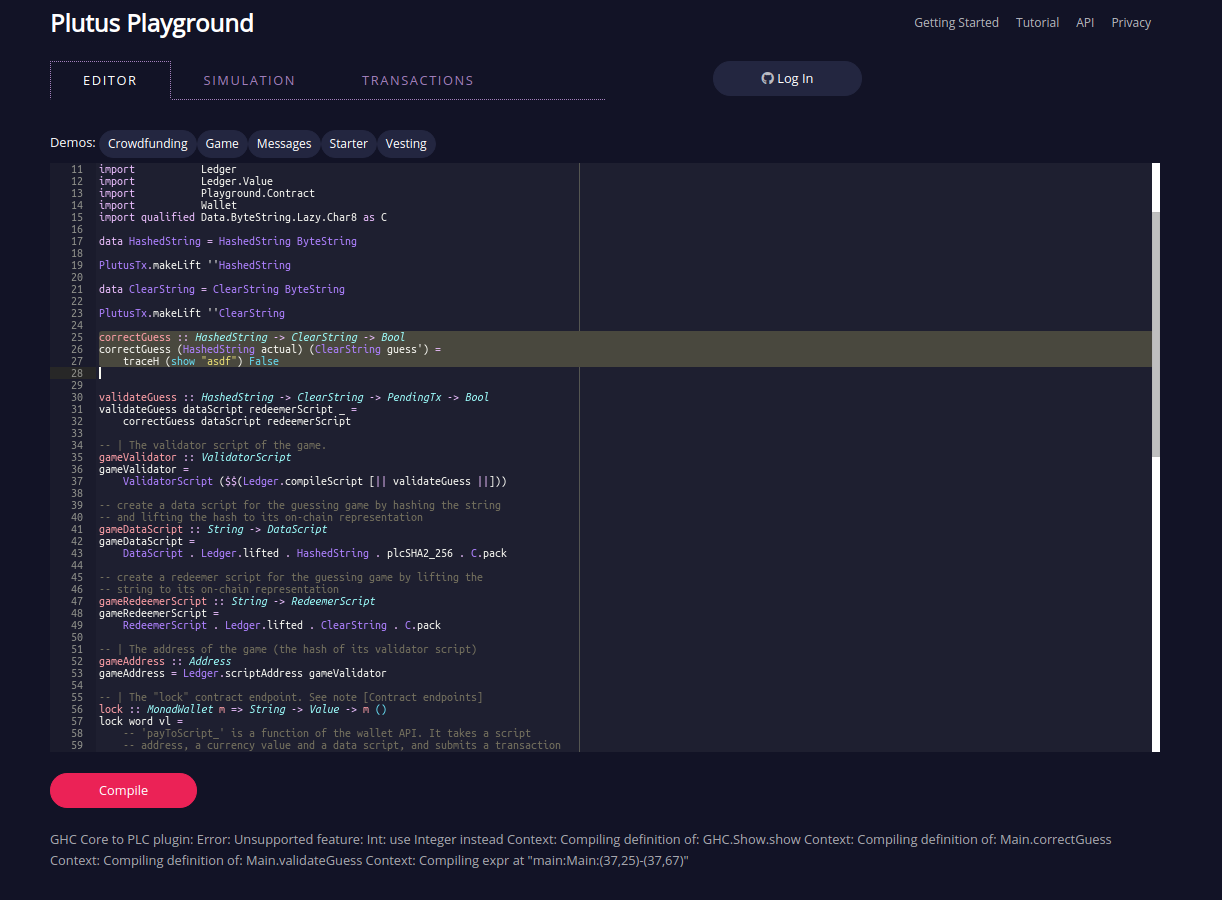The height and width of the screenshot is (900, 1222).
Task: Click the GitHub icon in the Log In button
Action: click(767, 78)
